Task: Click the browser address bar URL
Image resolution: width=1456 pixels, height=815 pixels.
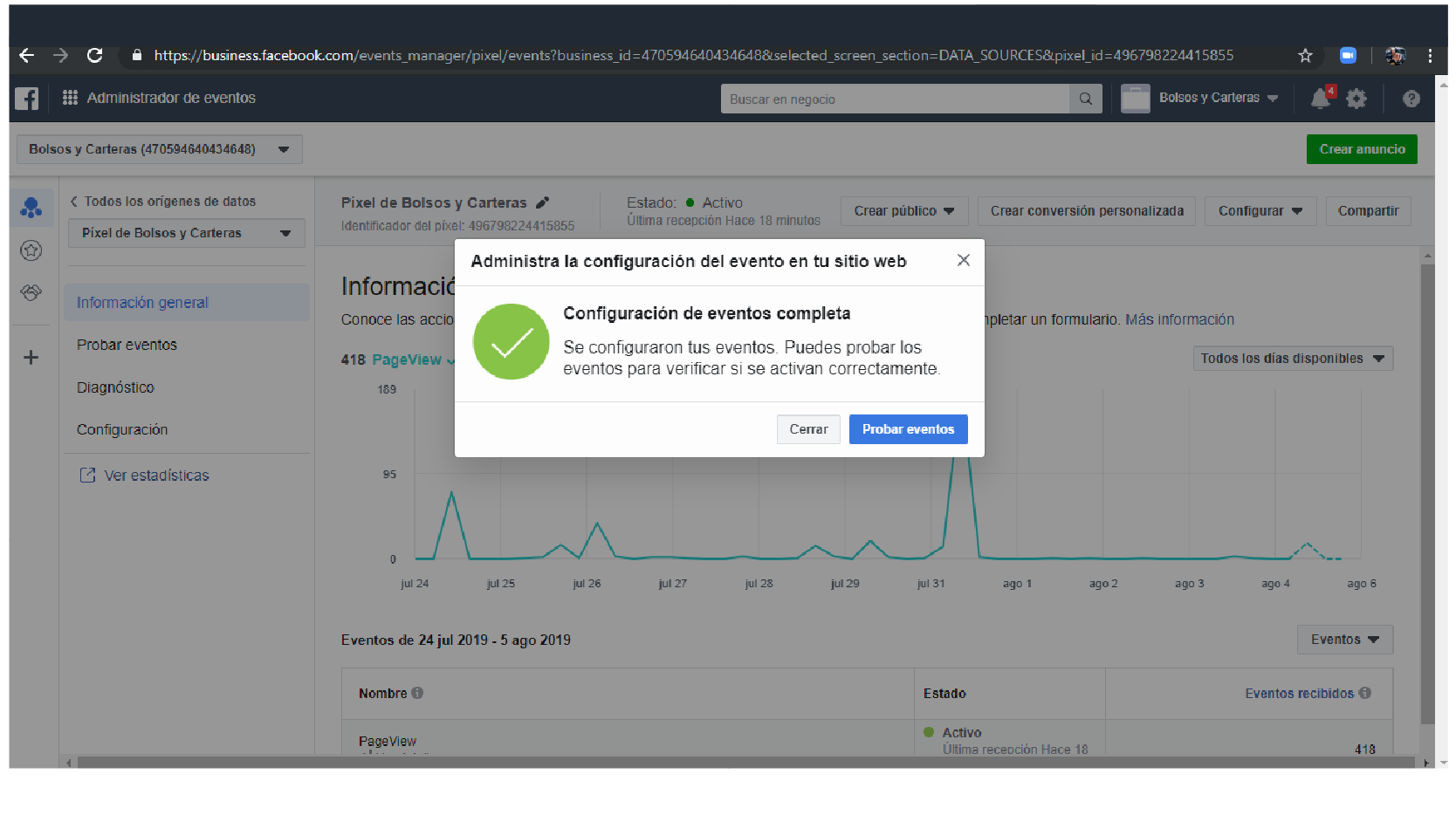Action: (694, 55)
